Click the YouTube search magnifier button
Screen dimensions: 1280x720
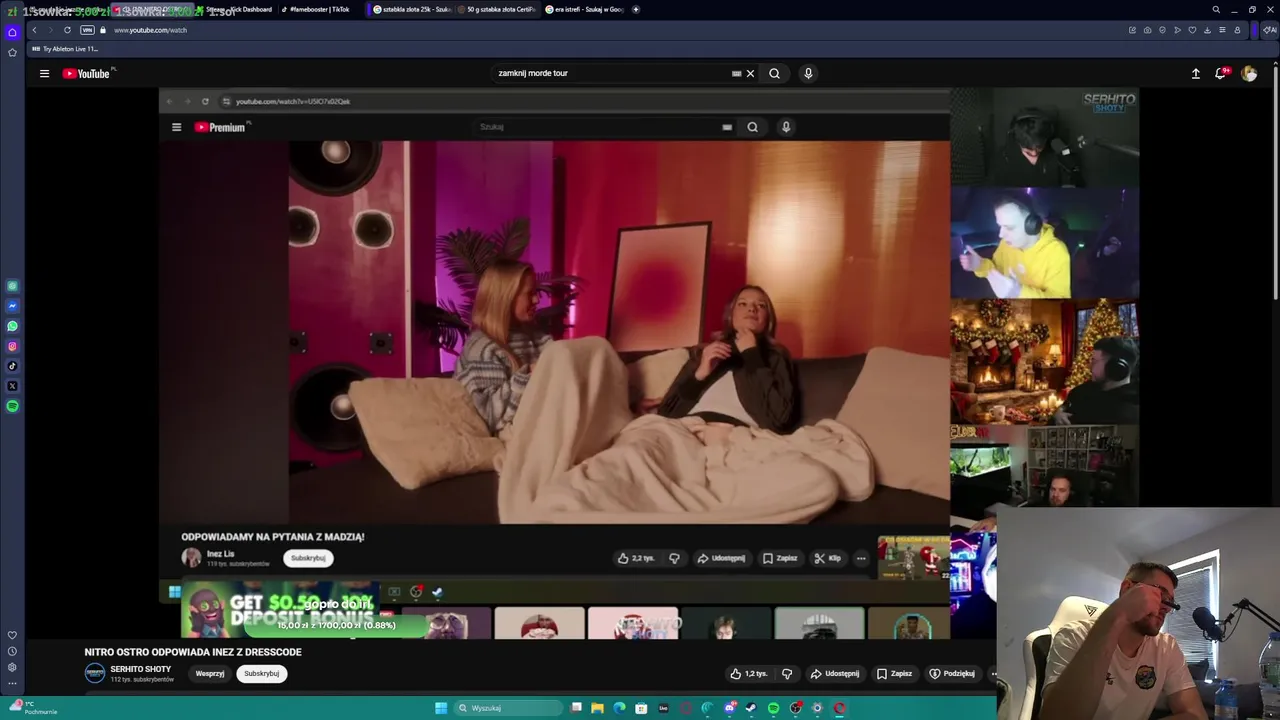[x=774, y=73]
